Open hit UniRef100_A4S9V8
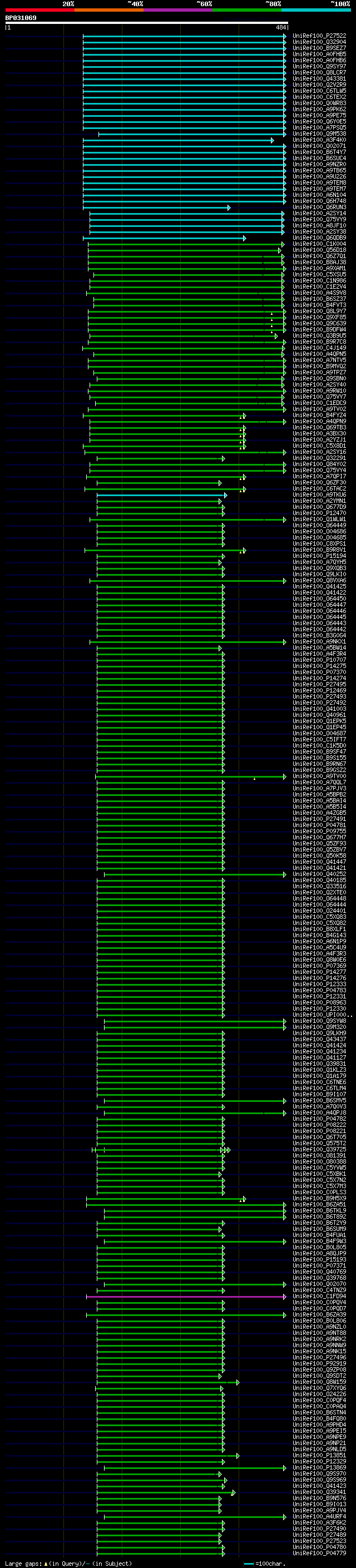 click(319, 293)
